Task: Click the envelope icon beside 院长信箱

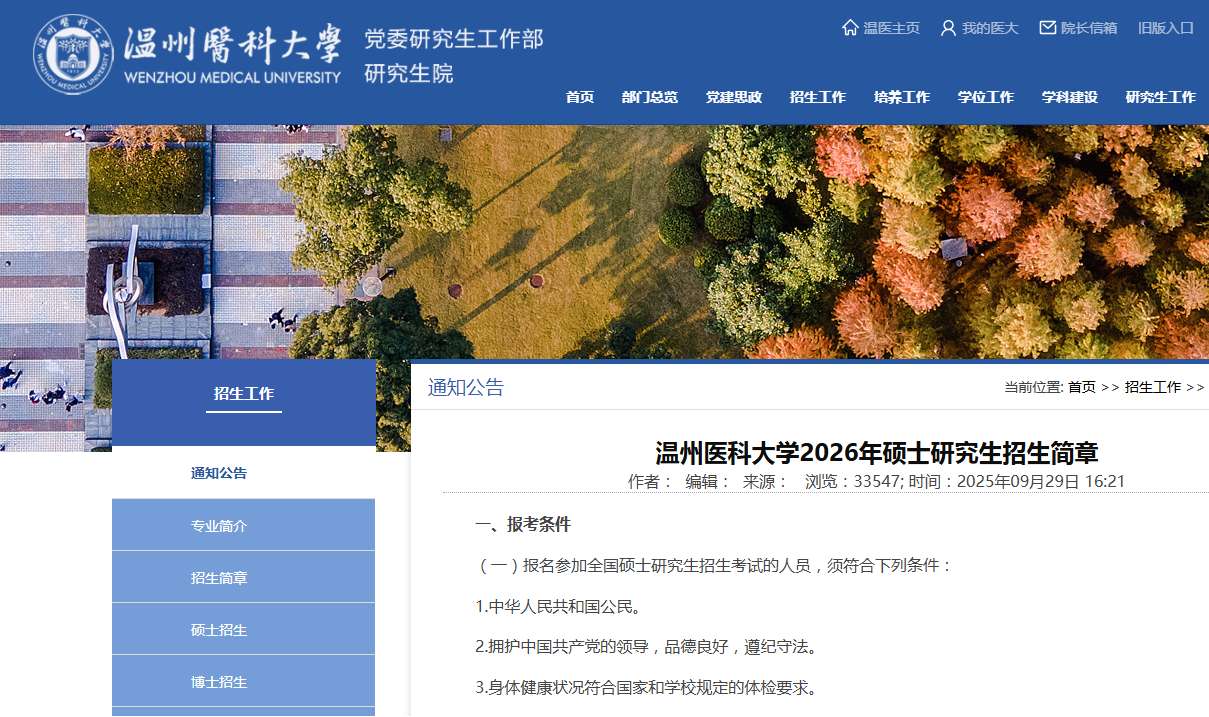Action: (1048, 28)
